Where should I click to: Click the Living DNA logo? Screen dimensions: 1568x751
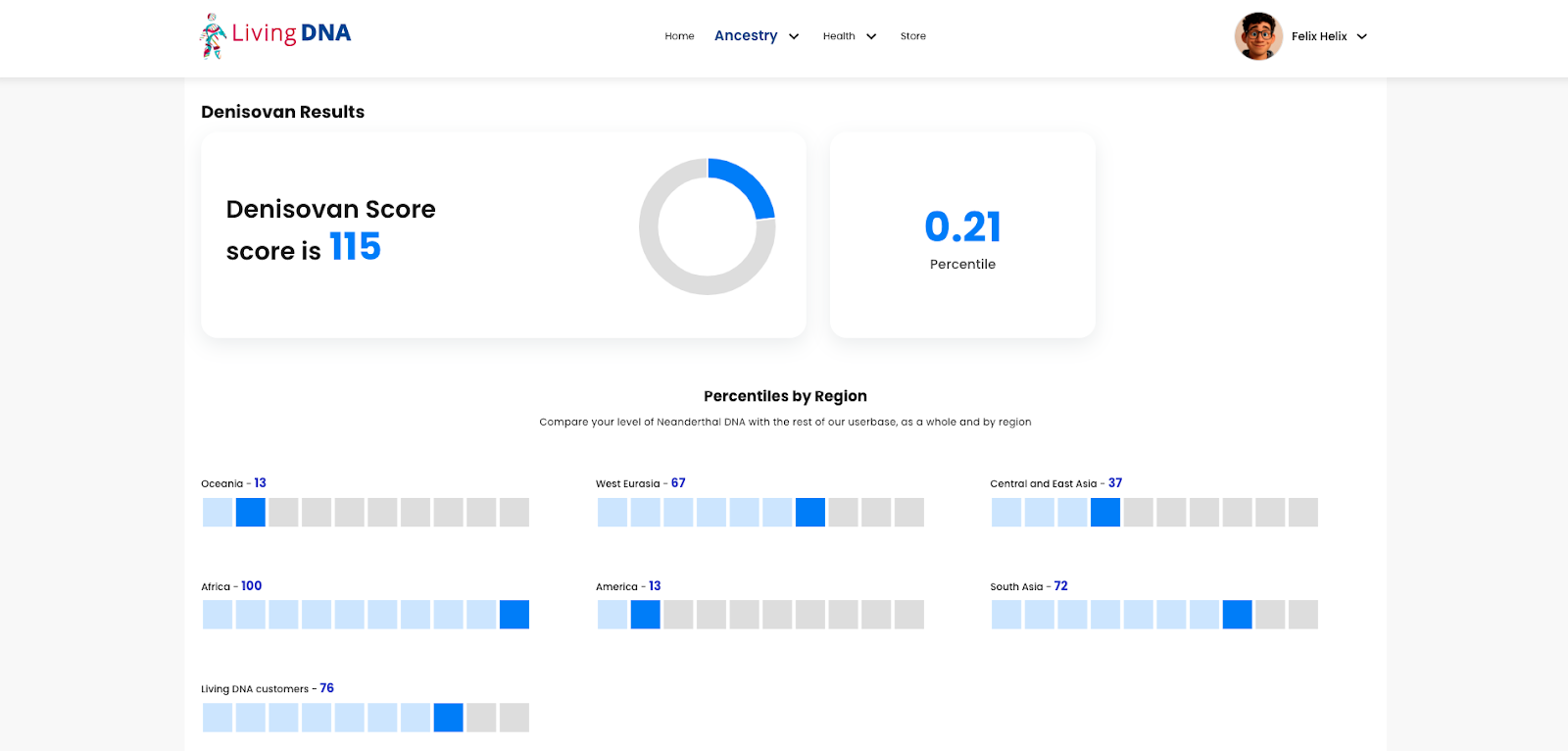coord(275,35)
